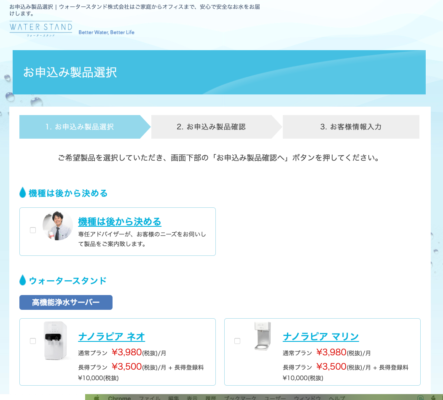443x400 pixels.
Task: Click the ナノラピア ネオ server image
Action: tap(56, 341)
